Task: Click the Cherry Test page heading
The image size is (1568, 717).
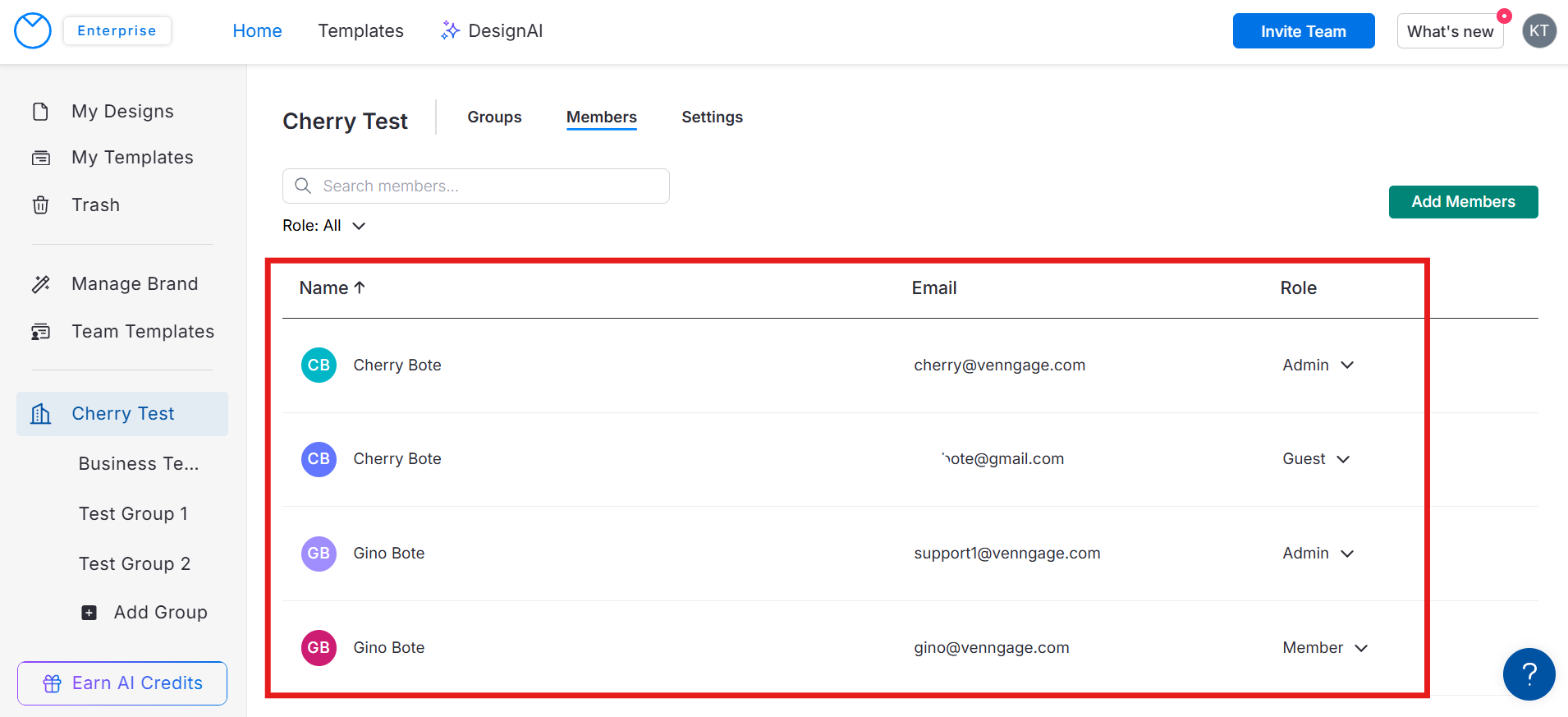Action: [345, 121]
